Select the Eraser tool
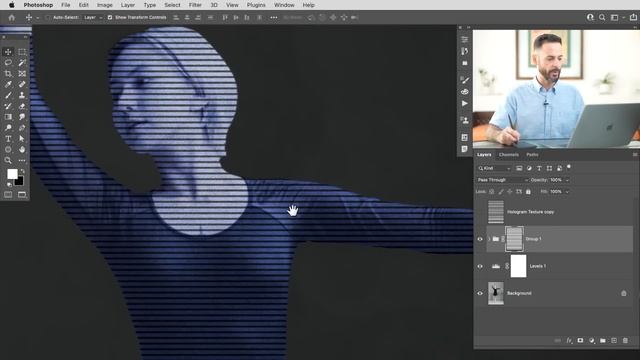The width and height of the screenshot is (640, 360). pos(22,106)
